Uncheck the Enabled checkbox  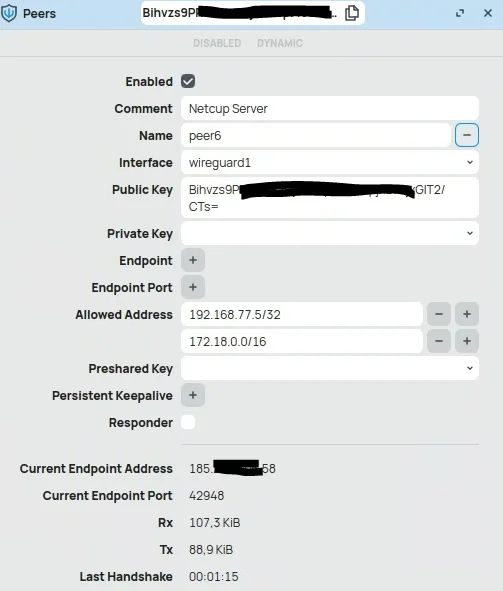[188, 81]
